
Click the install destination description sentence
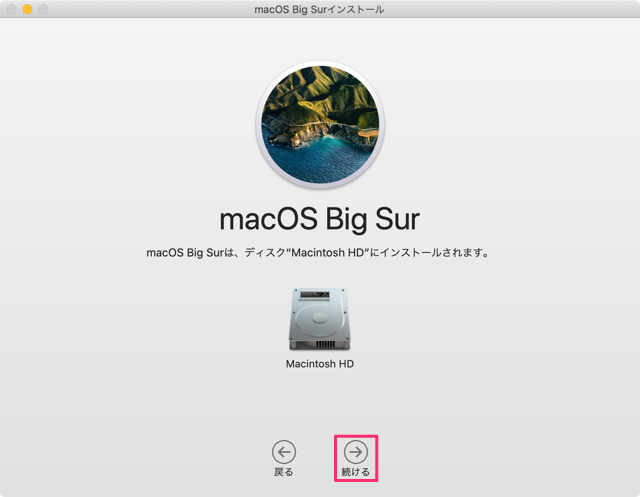318,253
